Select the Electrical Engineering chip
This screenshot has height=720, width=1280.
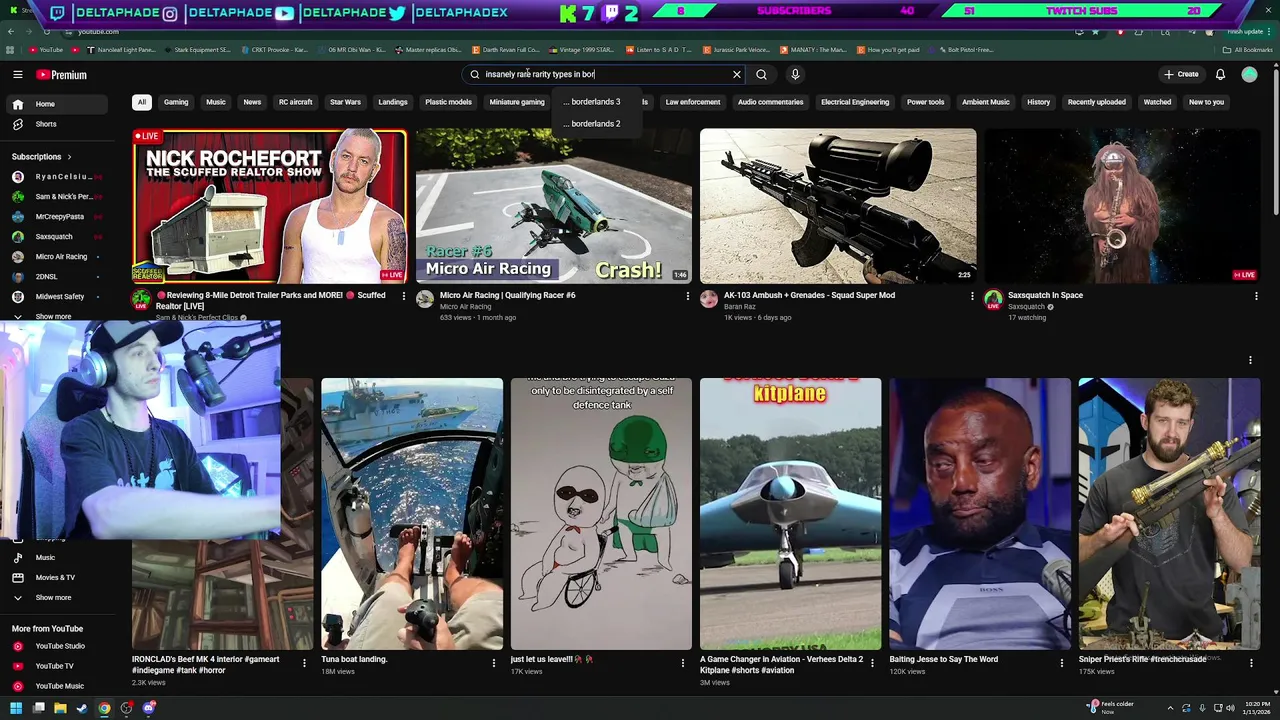(855, 102)
